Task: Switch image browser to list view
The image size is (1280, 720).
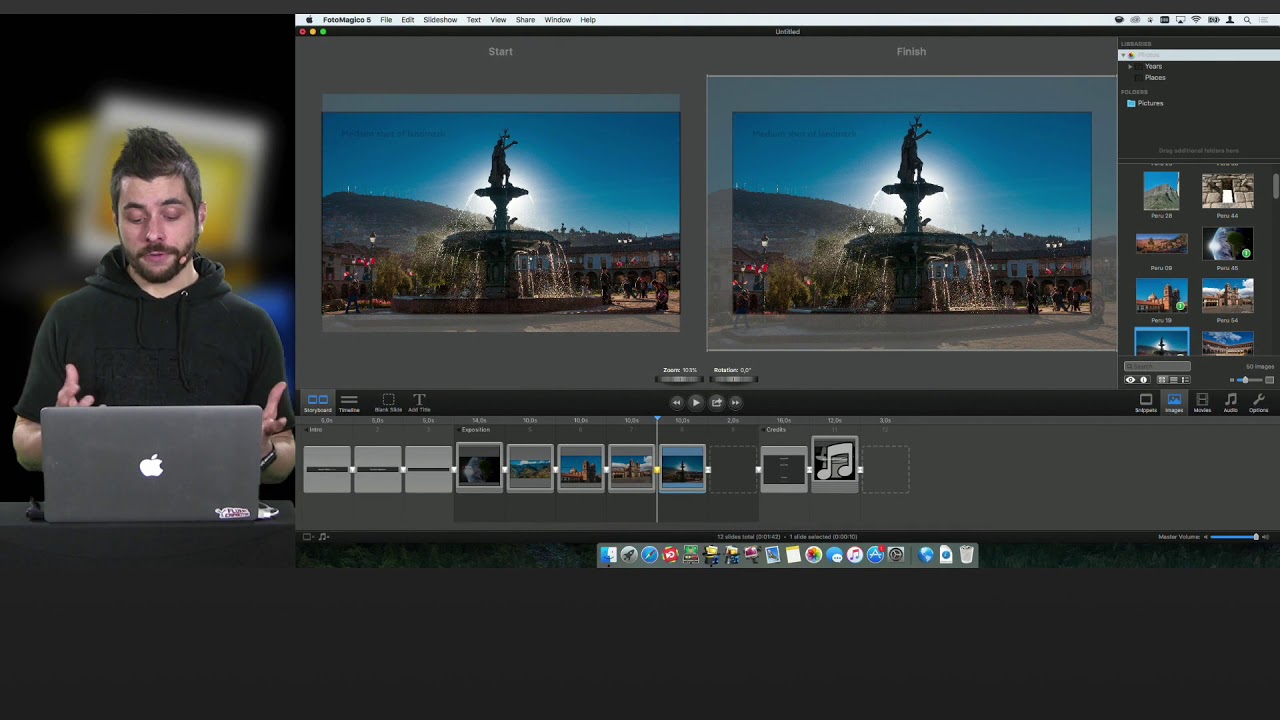Action: pyautogui.click(x=1174, y=380)
